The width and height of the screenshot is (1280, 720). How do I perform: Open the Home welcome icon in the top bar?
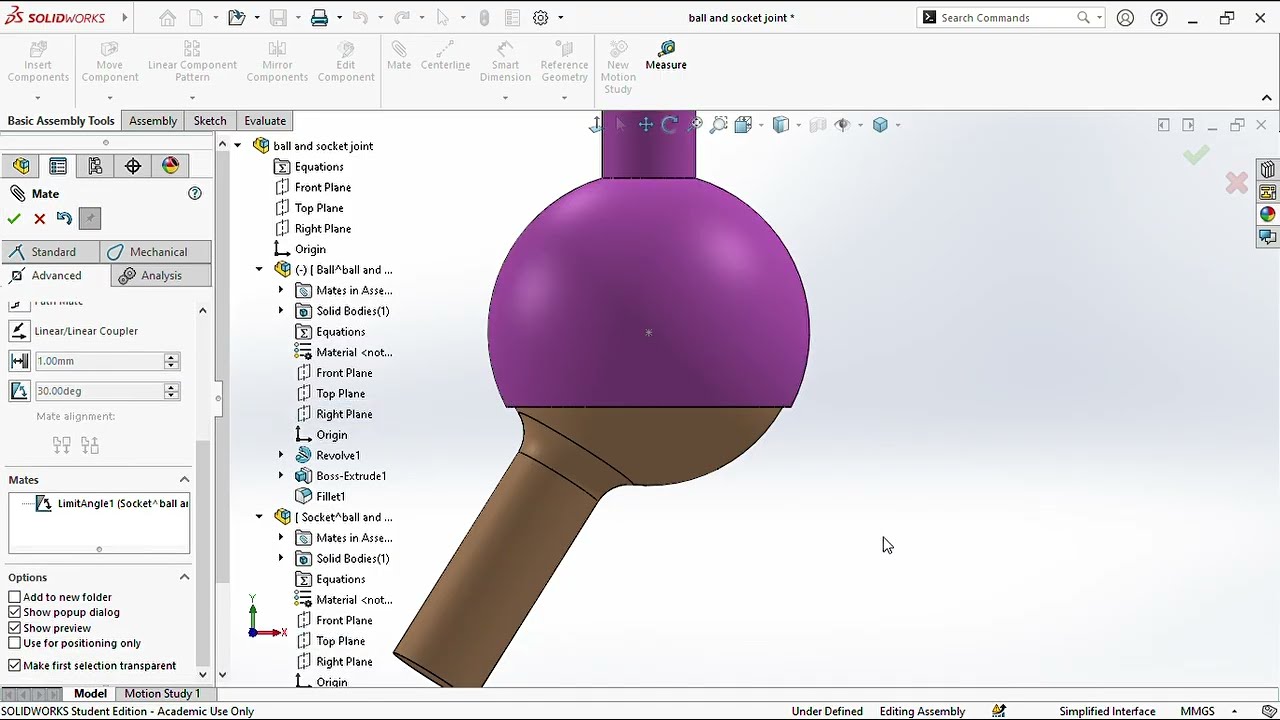pyautogui.click(x=167, y=17)
